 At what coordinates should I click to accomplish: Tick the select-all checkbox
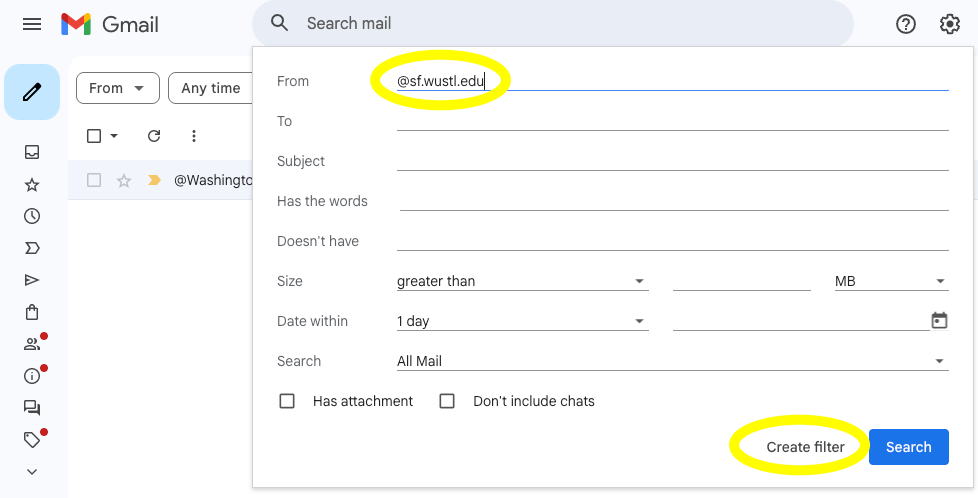pyautogui.click(x=94, y=135)
